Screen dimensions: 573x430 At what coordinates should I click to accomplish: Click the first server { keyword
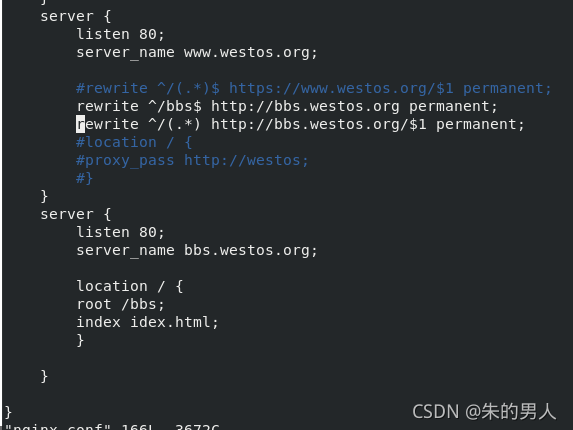(x=76, y=16)
